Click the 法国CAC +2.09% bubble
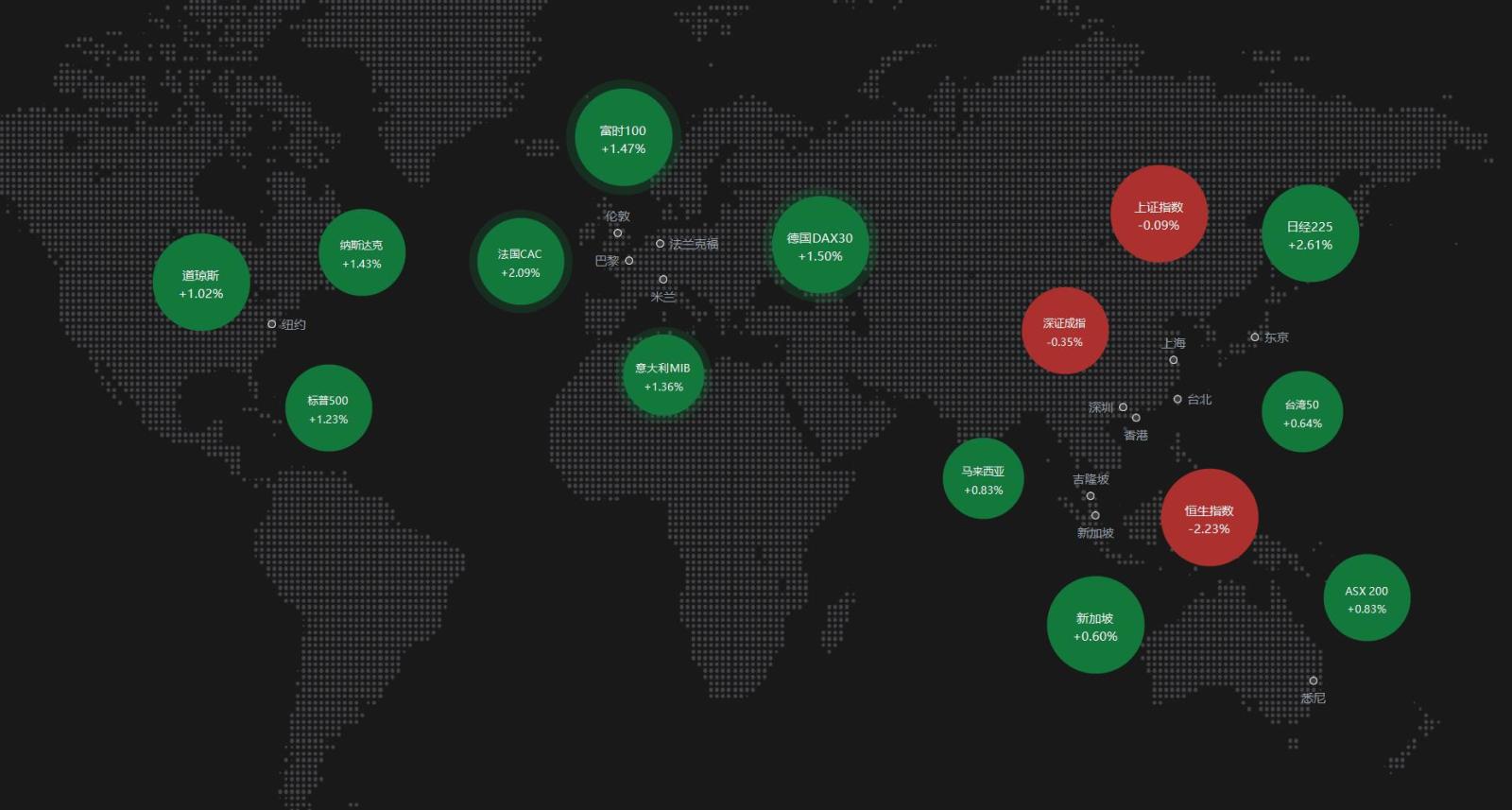The width and height of the screenshot is (1512, 810). pyautogui.click(x=521, y=262)
